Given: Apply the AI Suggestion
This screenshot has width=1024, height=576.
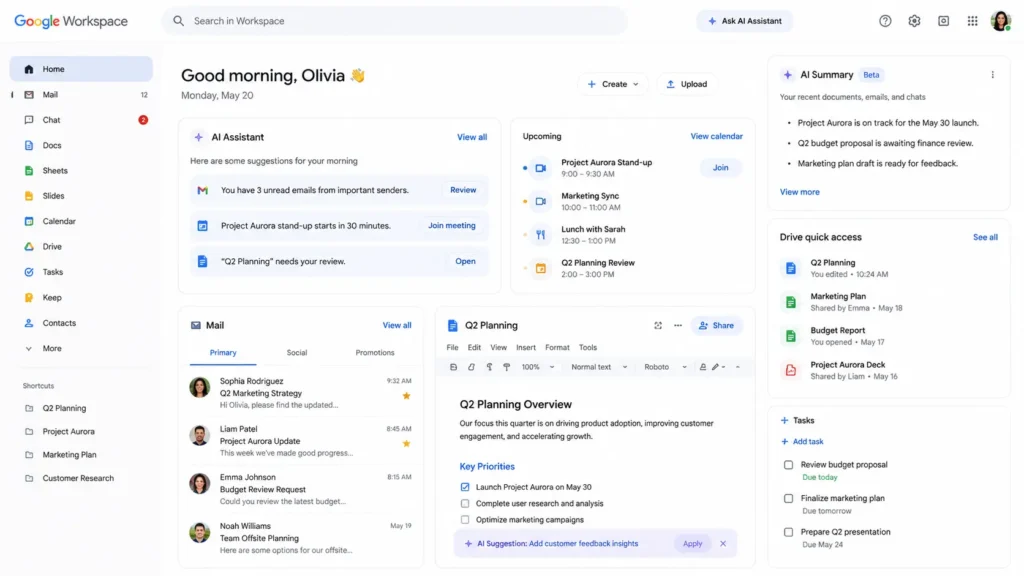Looking at the screenshot, I should tap(692, 543).
